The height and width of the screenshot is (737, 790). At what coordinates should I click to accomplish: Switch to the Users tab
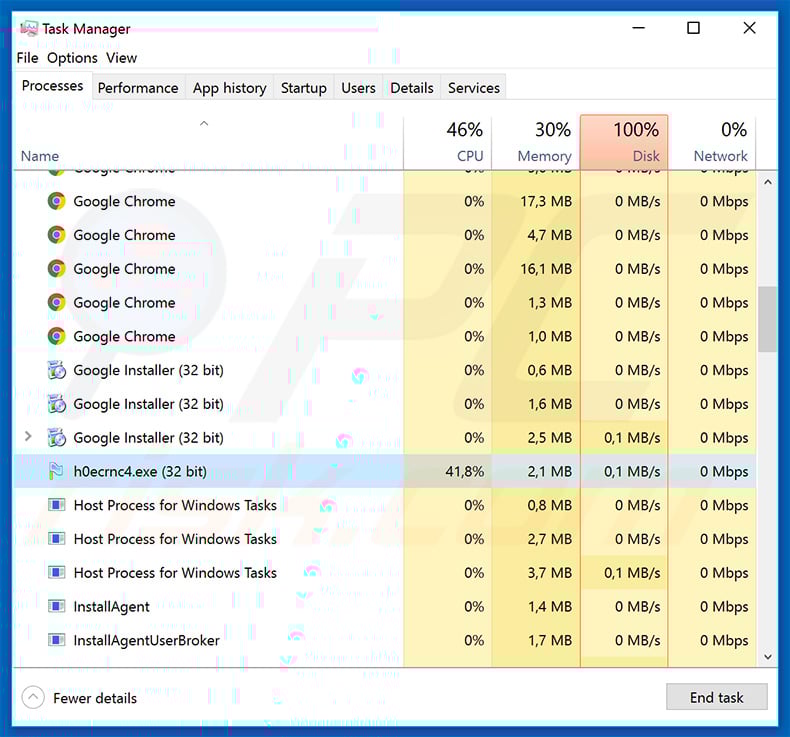click(358, 88)
